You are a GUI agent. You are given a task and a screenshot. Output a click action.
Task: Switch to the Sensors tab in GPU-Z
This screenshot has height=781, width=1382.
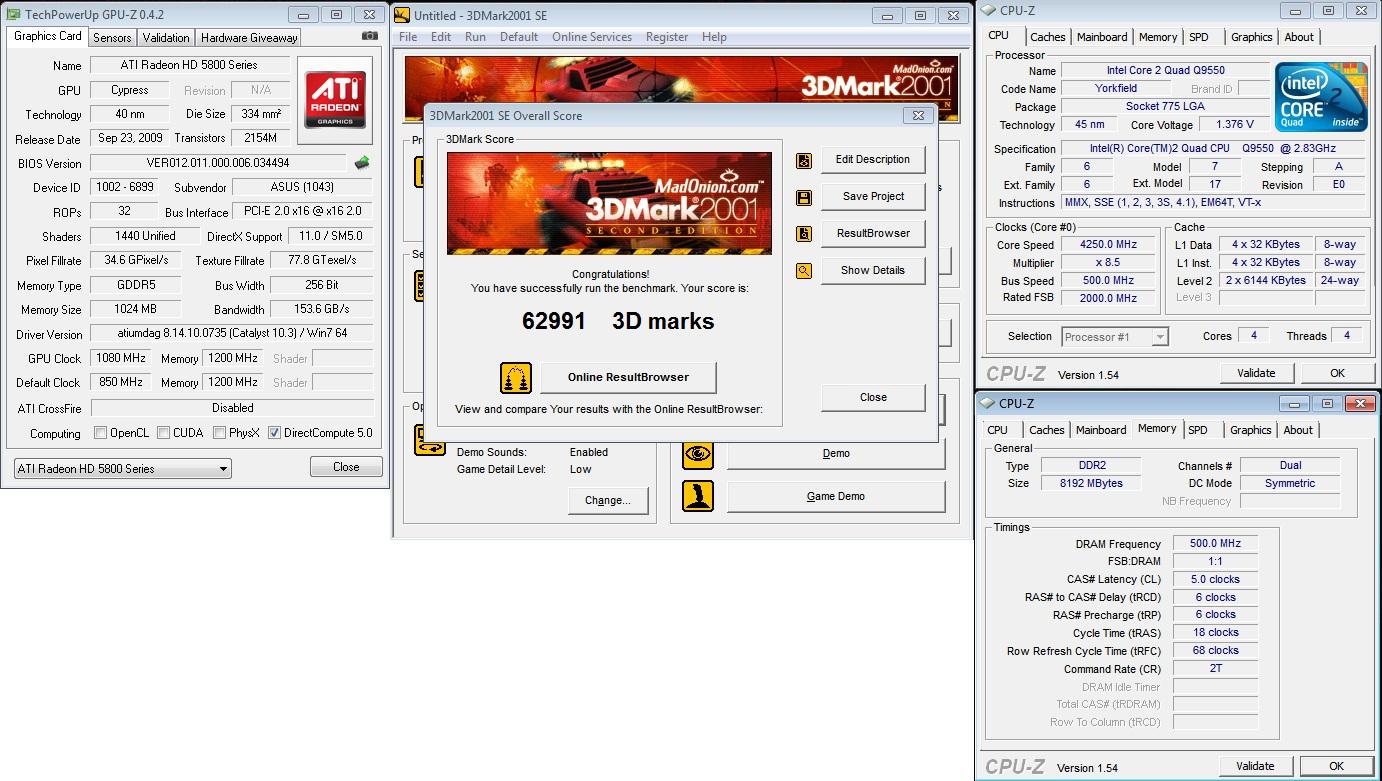pyautogui.click(x=112, y=37)
